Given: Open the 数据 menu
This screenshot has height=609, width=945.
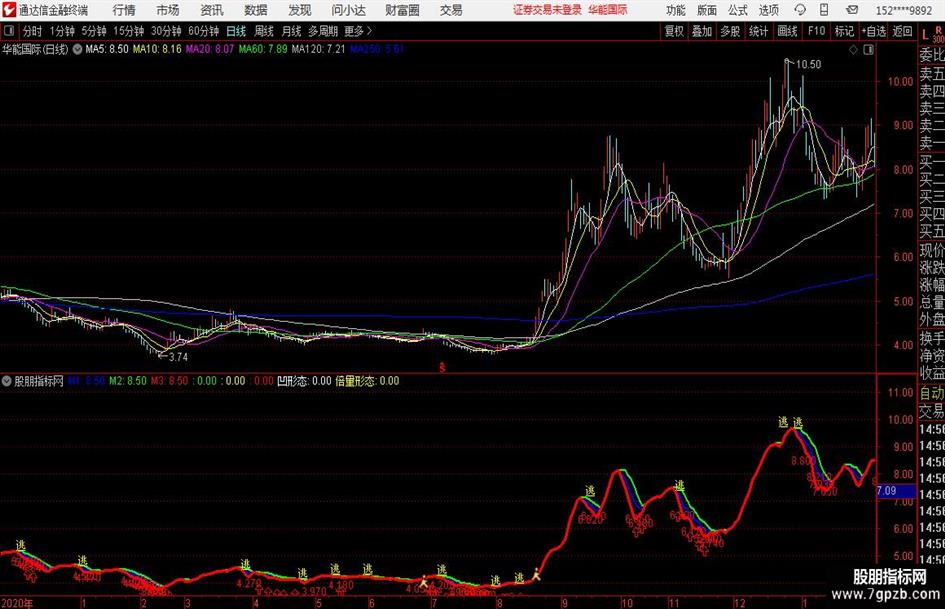Looking at the screenshot, I should (x=256, y=10).
